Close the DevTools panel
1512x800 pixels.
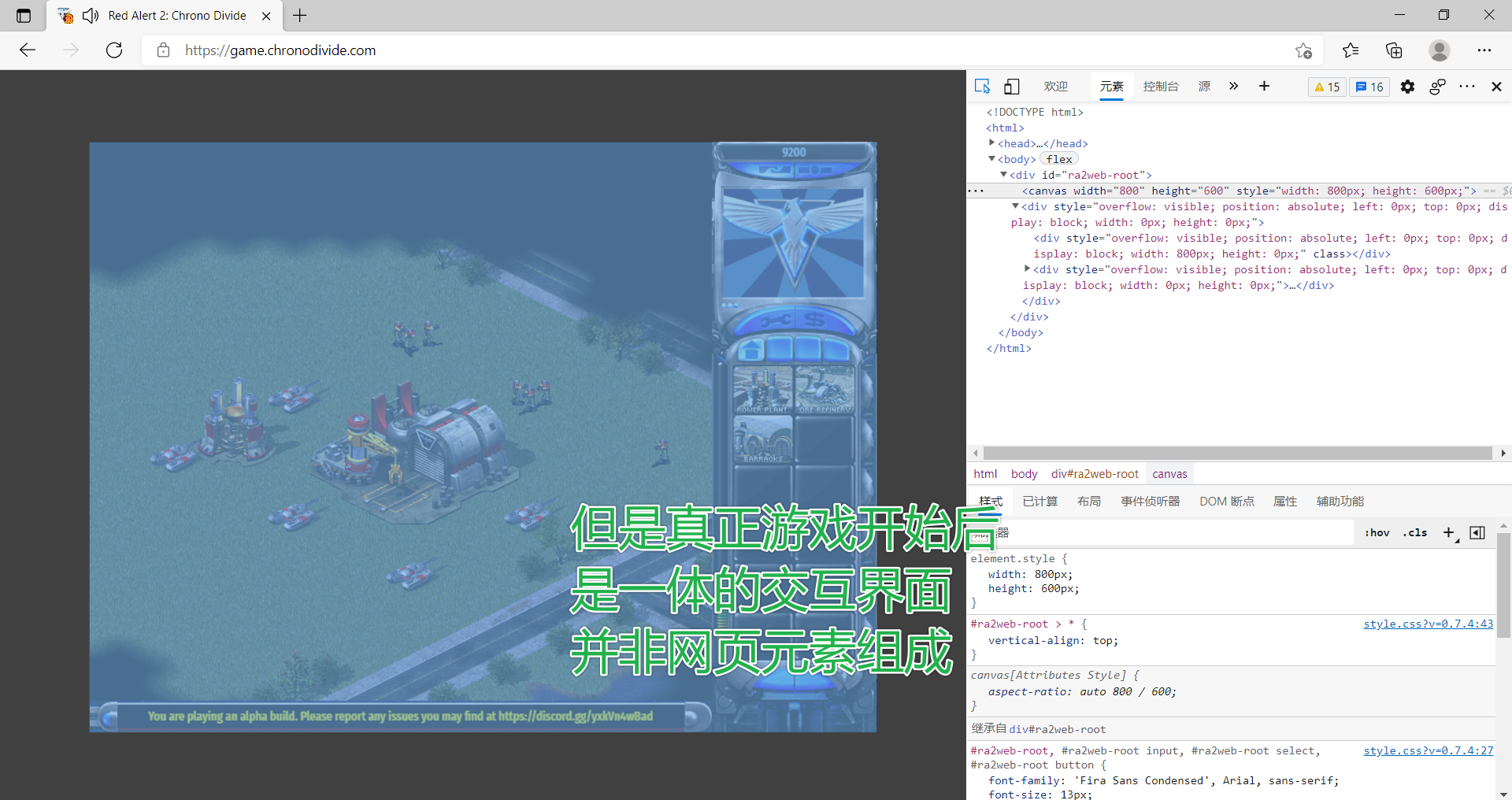[x=1496, y=87]
